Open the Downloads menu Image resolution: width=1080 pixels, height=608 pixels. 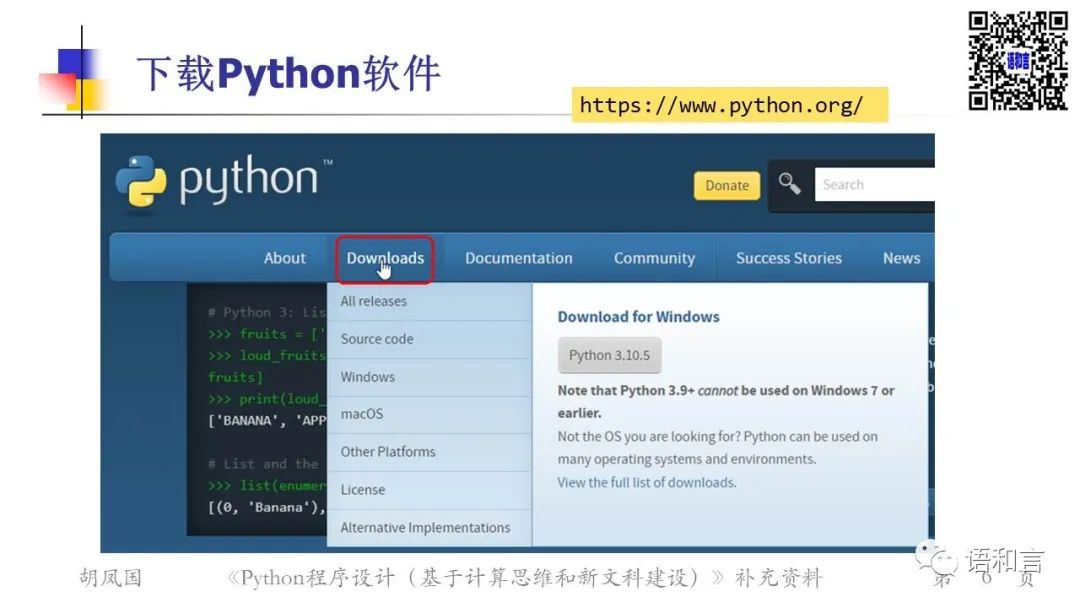point(385,258)
